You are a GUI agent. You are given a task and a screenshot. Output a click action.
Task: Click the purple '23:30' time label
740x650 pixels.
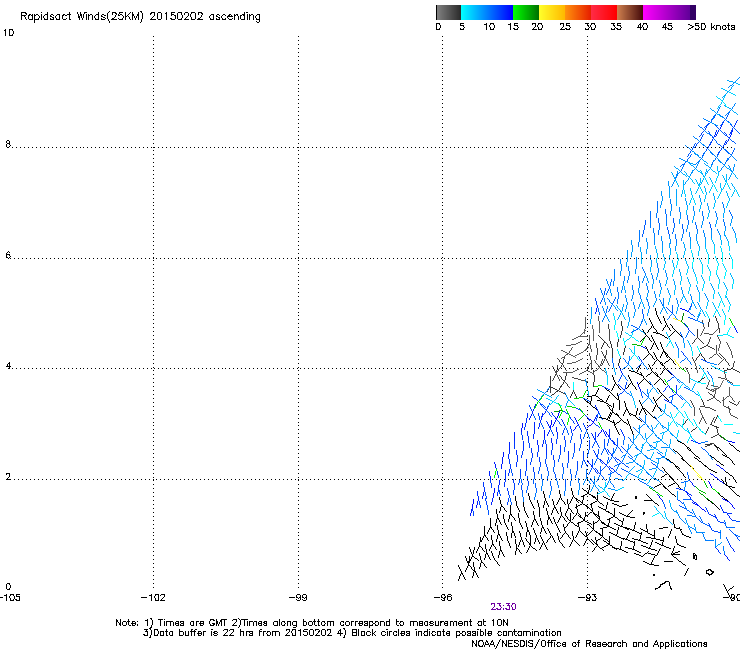click(x=503, y=607)
